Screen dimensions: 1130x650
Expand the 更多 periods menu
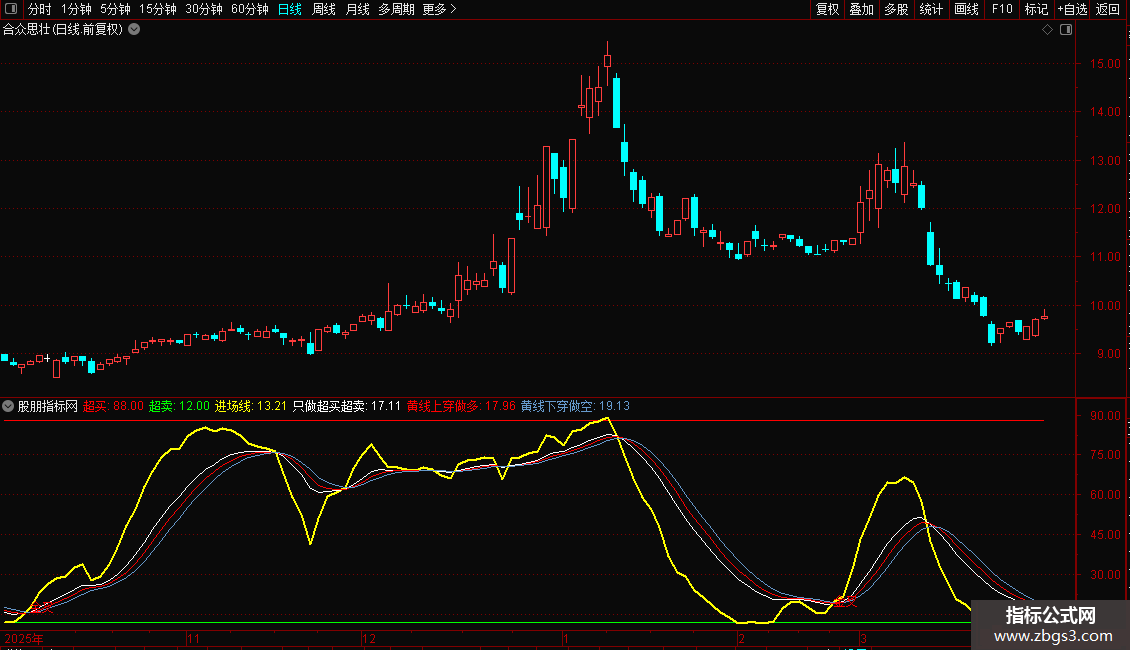click(439, 9)
